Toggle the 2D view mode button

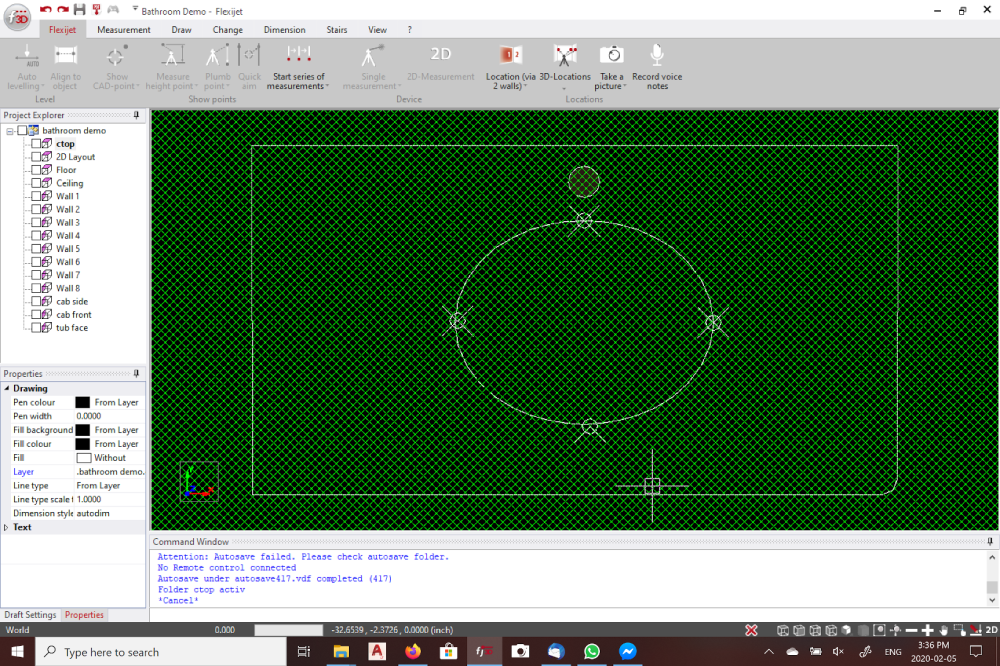tap(992, 630)
